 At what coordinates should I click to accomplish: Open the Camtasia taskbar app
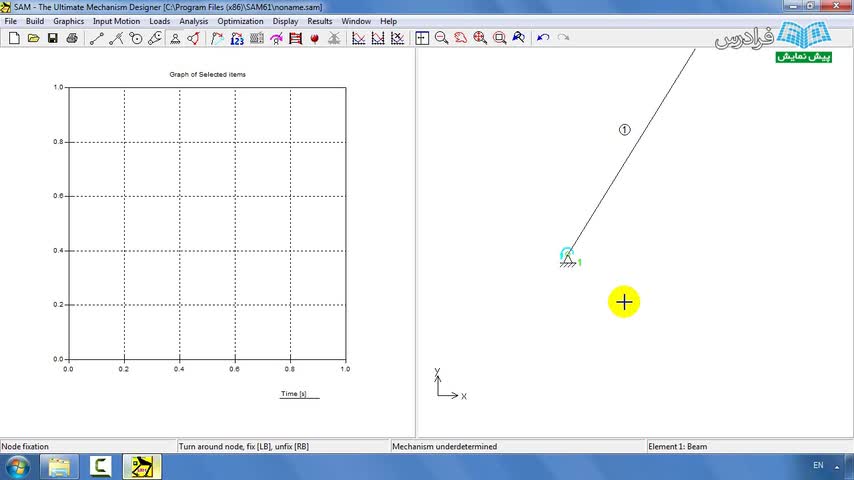tap(101, 467)
